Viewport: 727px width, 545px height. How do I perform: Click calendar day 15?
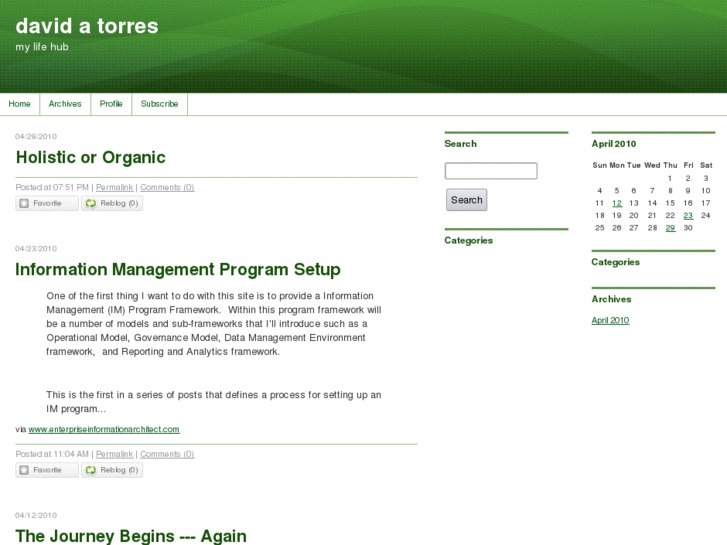point(670,203)
